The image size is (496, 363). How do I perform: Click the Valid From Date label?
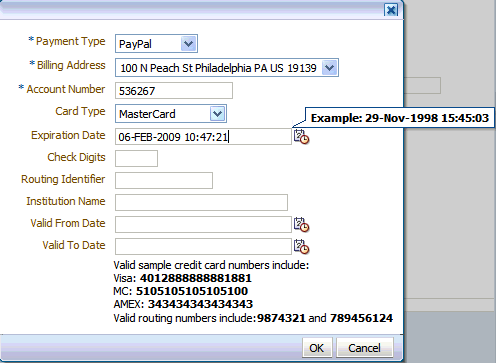pyautogui.click(x=68, y=223)
